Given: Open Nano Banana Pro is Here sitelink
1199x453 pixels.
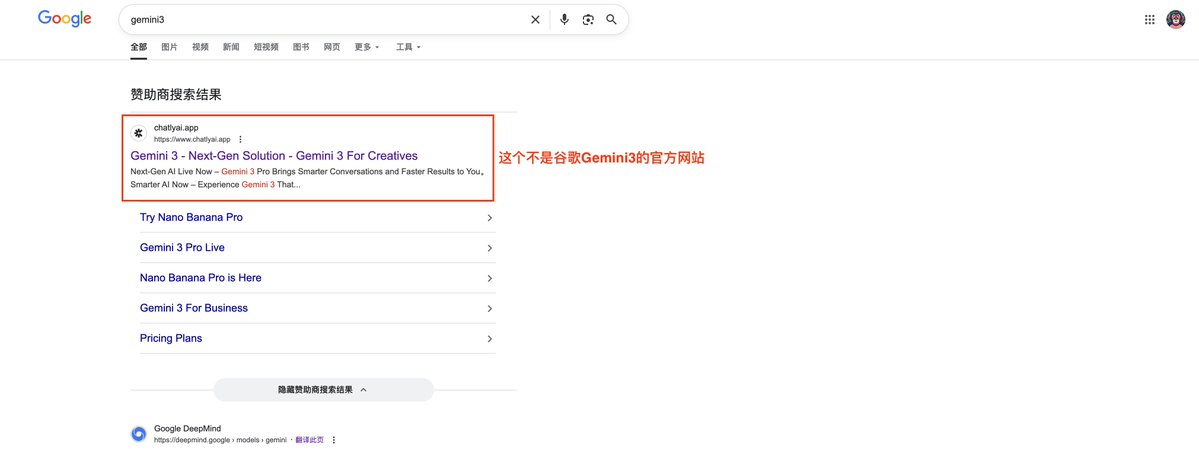Looking at the screenshot, I should 200,278.
